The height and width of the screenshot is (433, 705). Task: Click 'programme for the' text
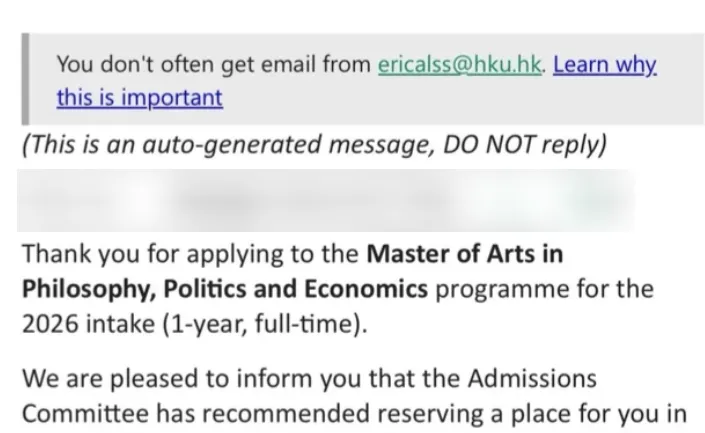pos(544,290)
